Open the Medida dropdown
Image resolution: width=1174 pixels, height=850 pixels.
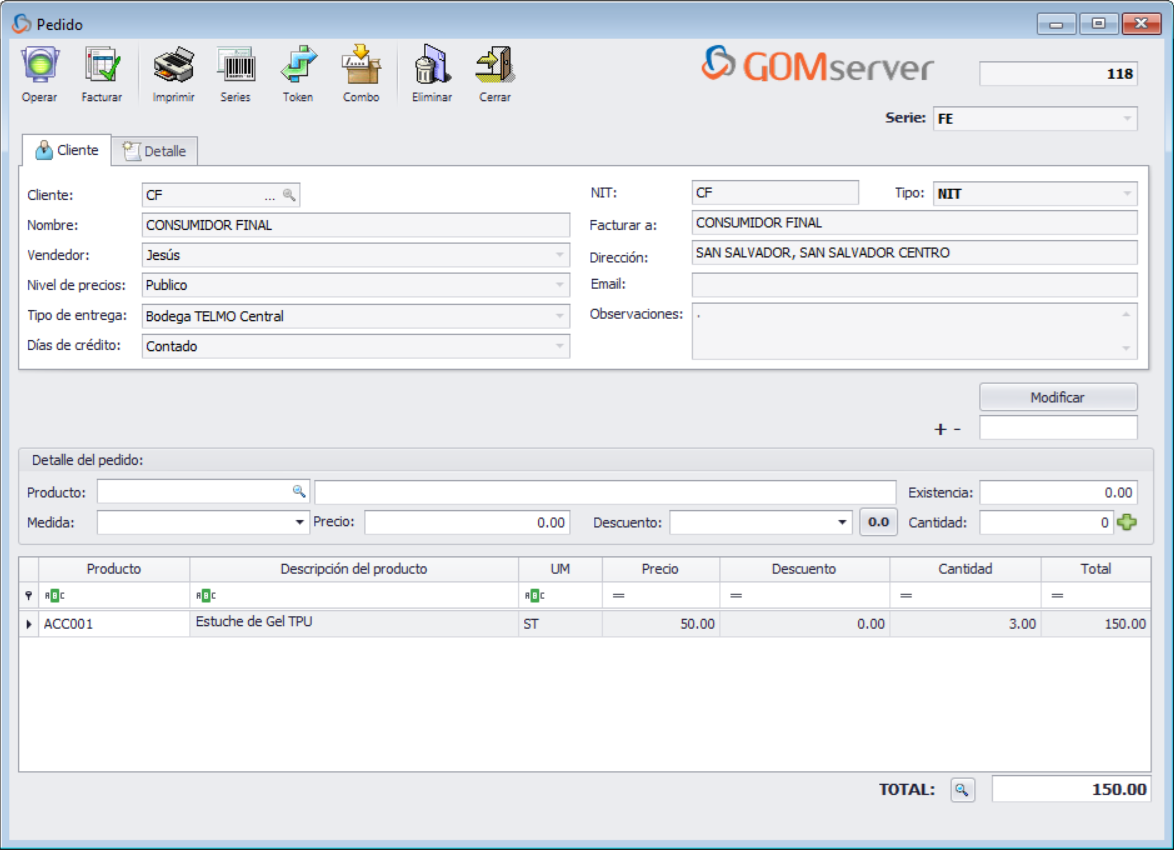tap(300, 523)
